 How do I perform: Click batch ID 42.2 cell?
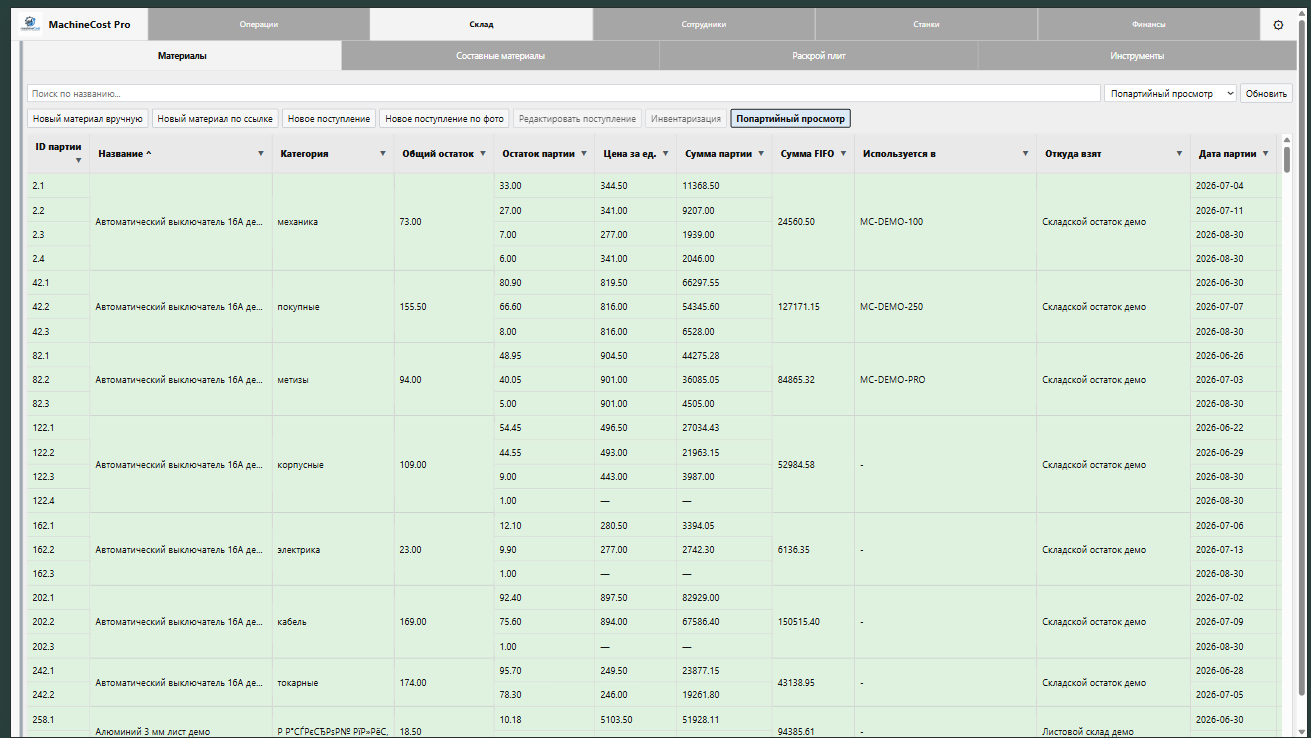pyautogui.click(x=57, y=307)
